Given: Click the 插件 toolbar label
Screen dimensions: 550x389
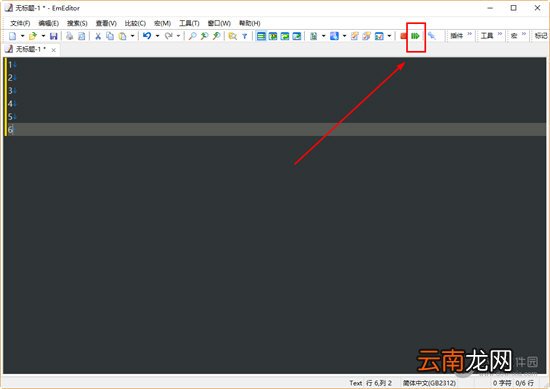Looking at the screenshot, I should tap(457, 36).
